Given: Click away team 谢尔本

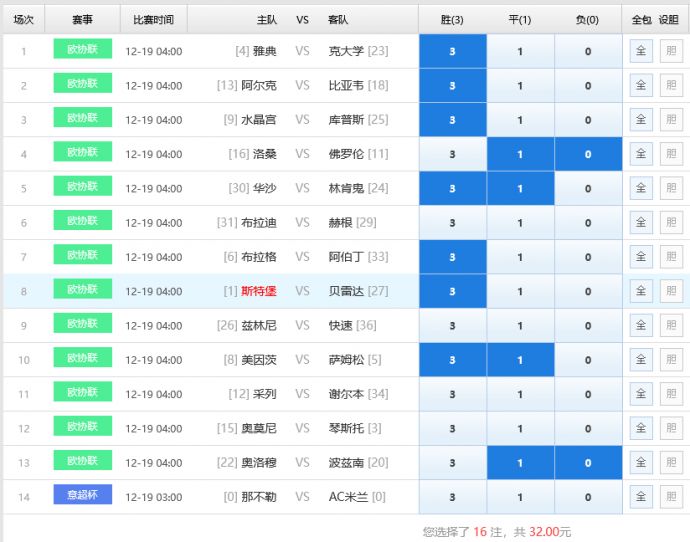Looking at the screenshot, I should (x=346, y=394).
